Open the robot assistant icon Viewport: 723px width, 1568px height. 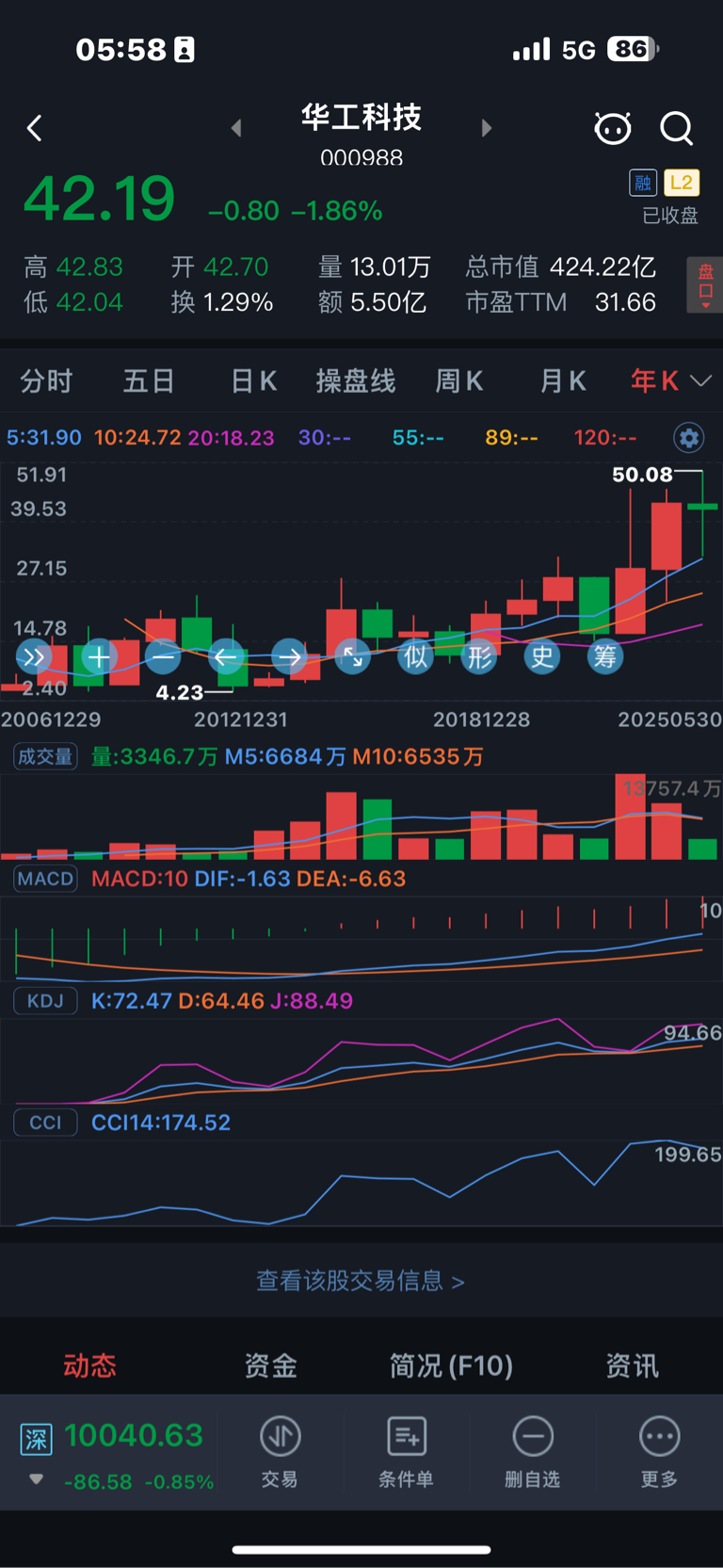[x=613, y=128]
